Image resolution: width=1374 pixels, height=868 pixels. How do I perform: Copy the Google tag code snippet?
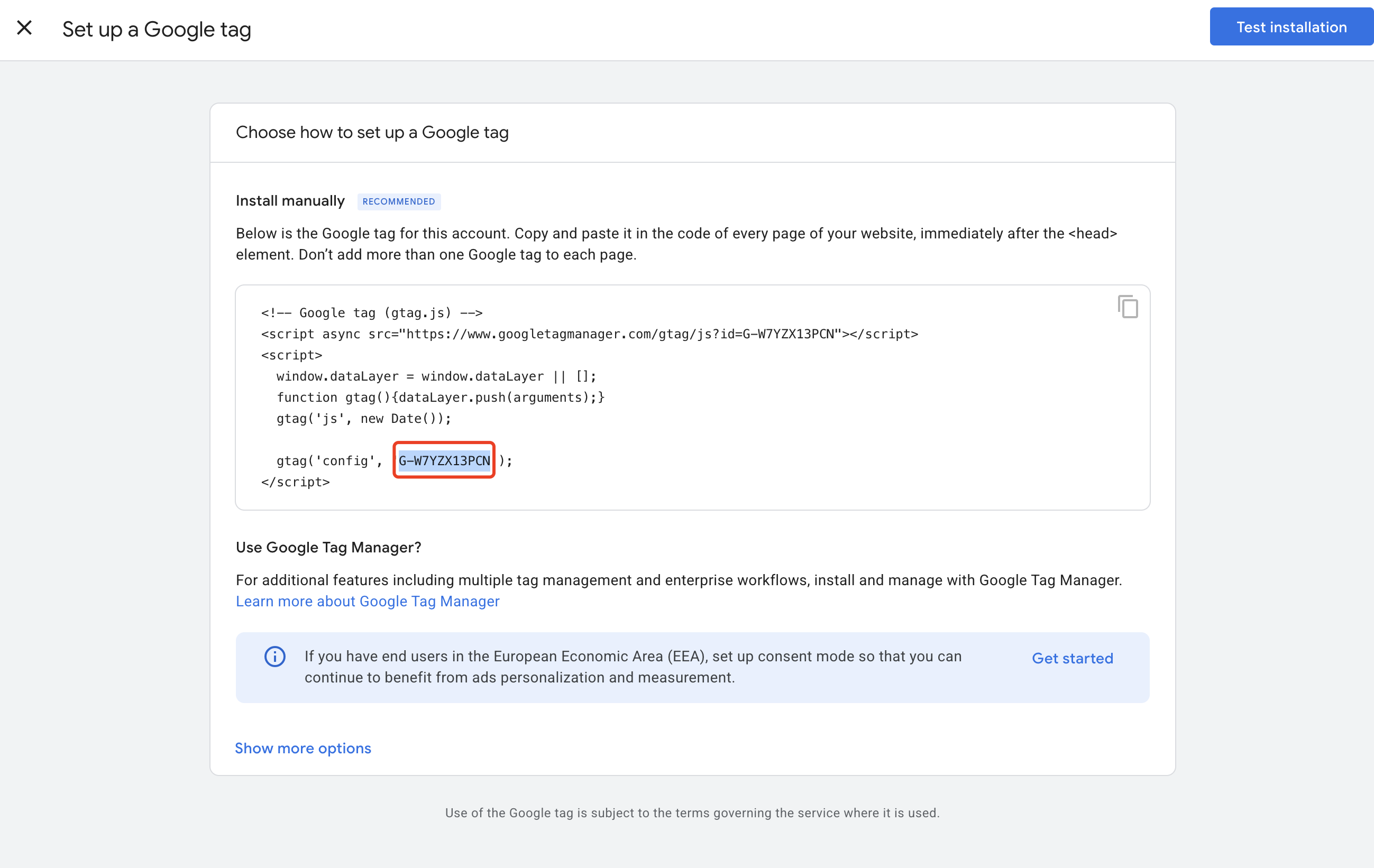pos(1128,307)
